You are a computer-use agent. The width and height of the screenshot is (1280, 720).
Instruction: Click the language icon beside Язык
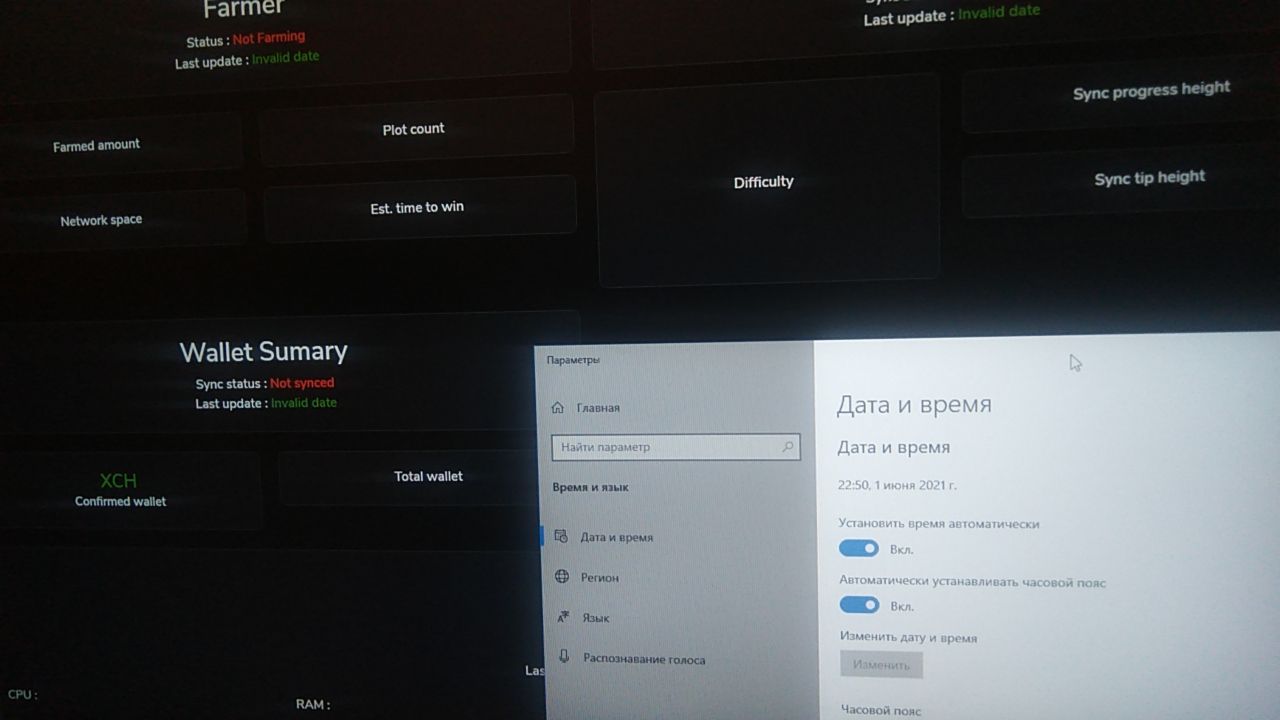coord(563,617)
